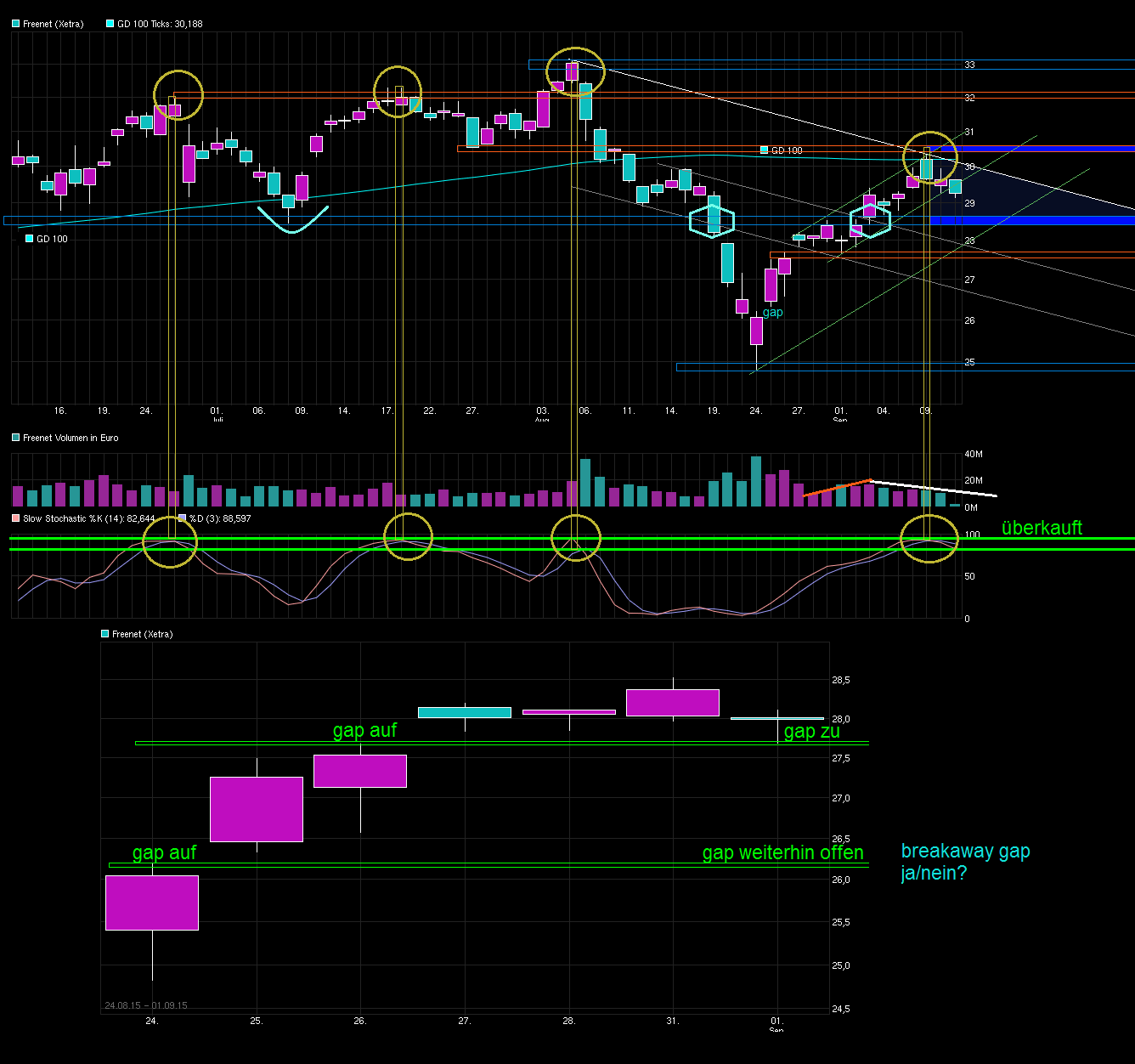Click the 26,5 price label on the lower chart
Viewport: 1135px width, 1064px height.
pyautogui.click(x=841, y=840)
